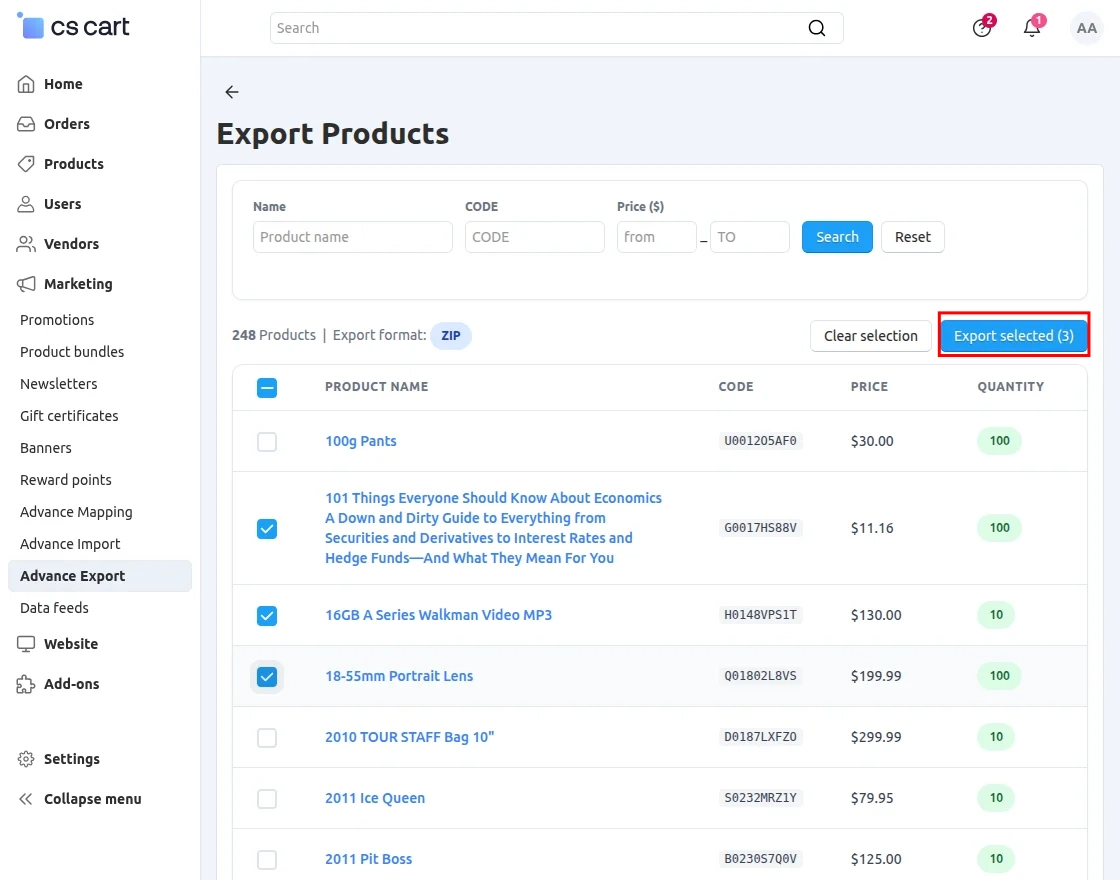Go to Advance Import submenu
This screenshot has height=880, width=1120.
pyautogui.click(x=70, y=544)
